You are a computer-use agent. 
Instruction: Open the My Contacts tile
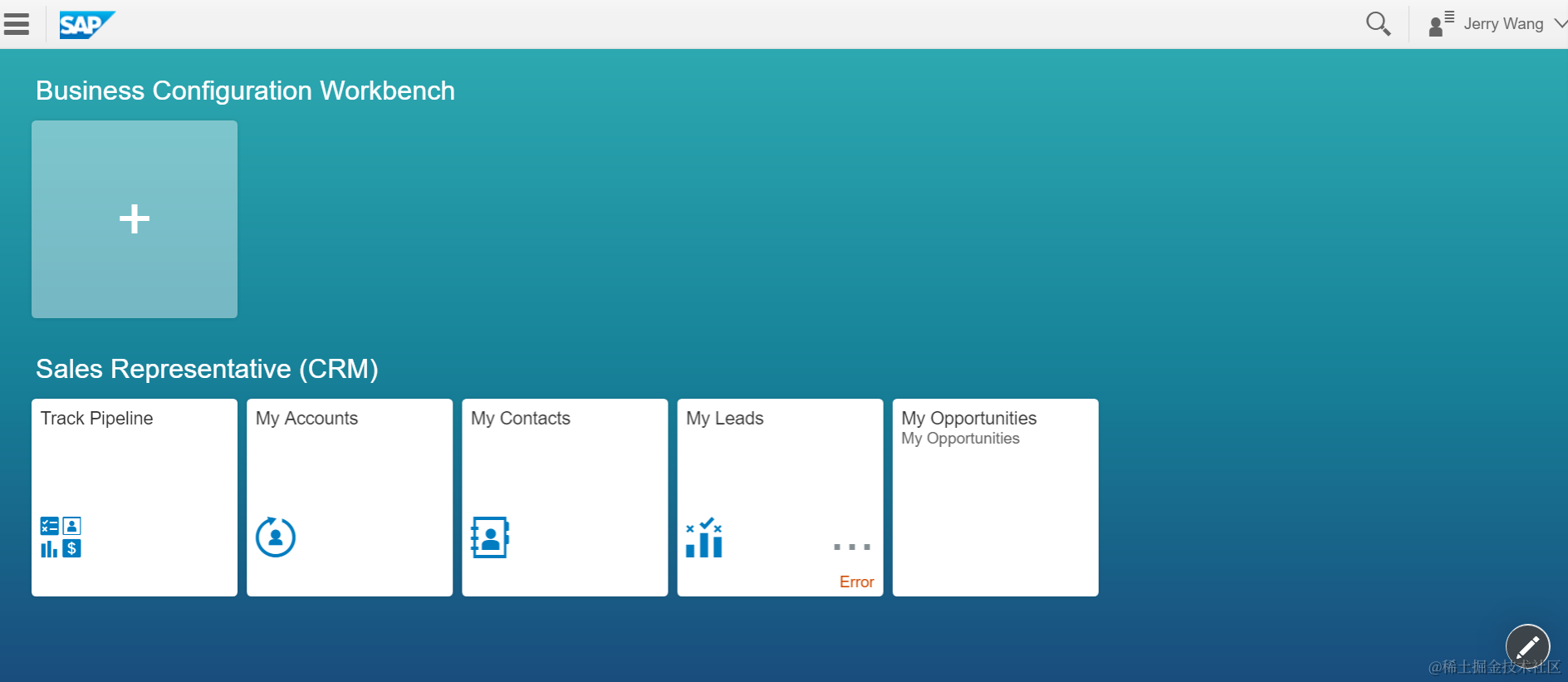pos(565,498)
